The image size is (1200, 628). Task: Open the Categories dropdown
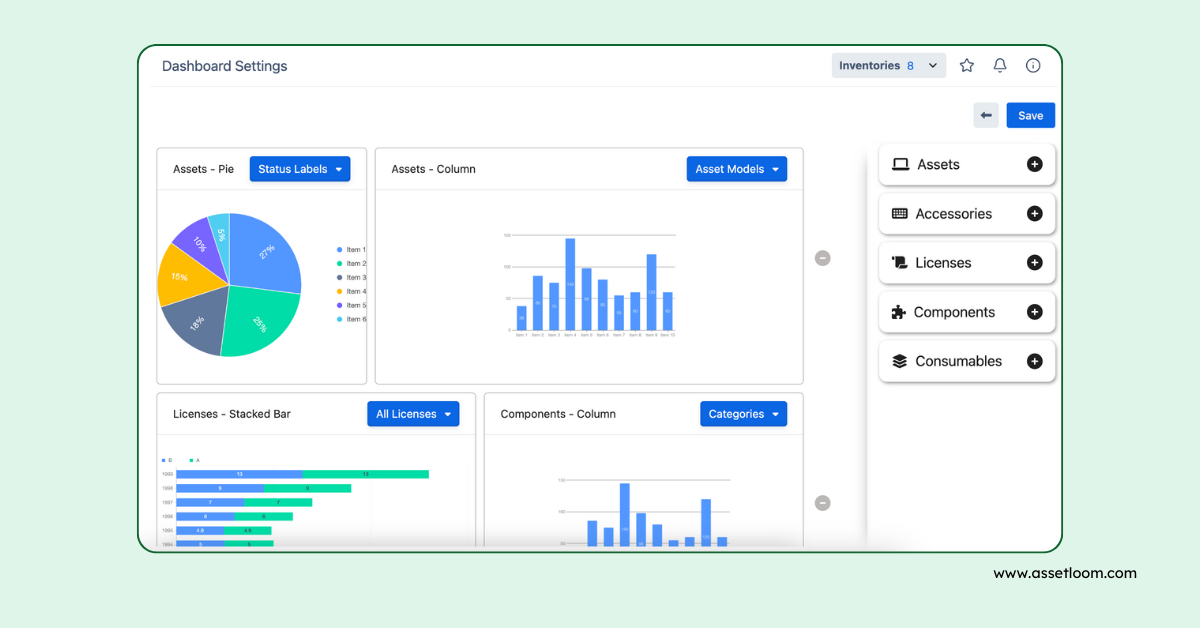[743, 414]
